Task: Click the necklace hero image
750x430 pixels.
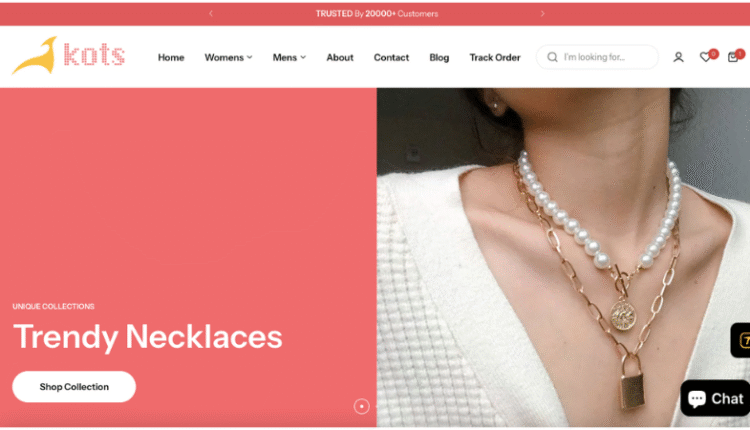Action: pos(563,257)
